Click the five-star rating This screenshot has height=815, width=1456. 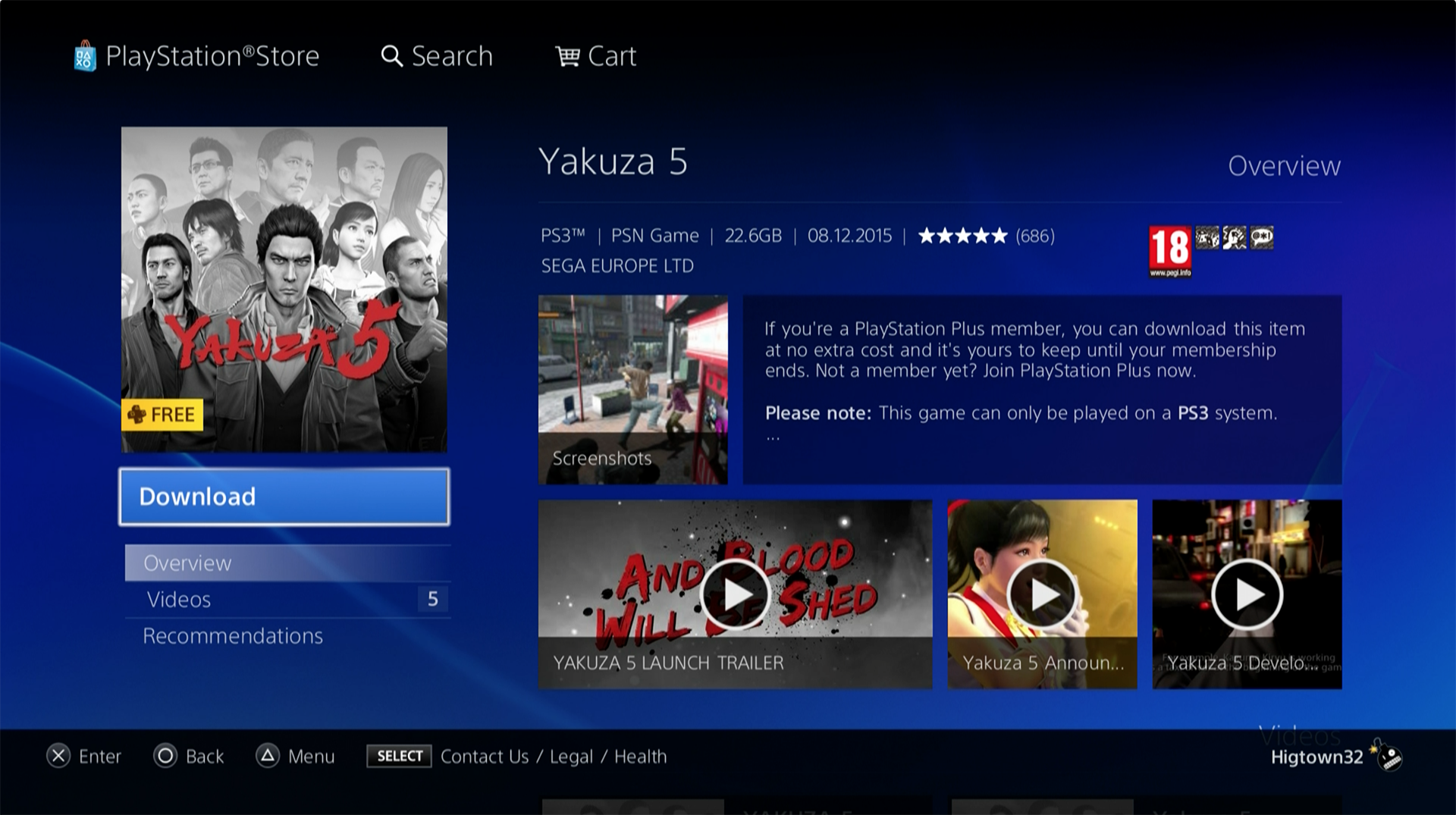(x=963, y=236)
